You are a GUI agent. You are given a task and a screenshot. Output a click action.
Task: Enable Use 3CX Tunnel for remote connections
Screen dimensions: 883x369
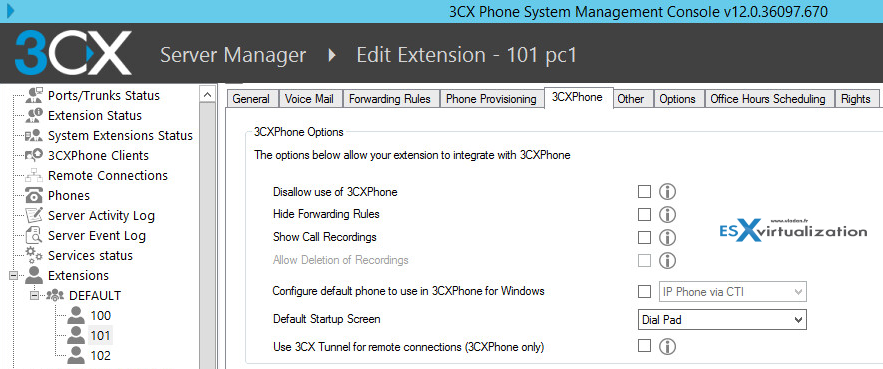[644, 345]
